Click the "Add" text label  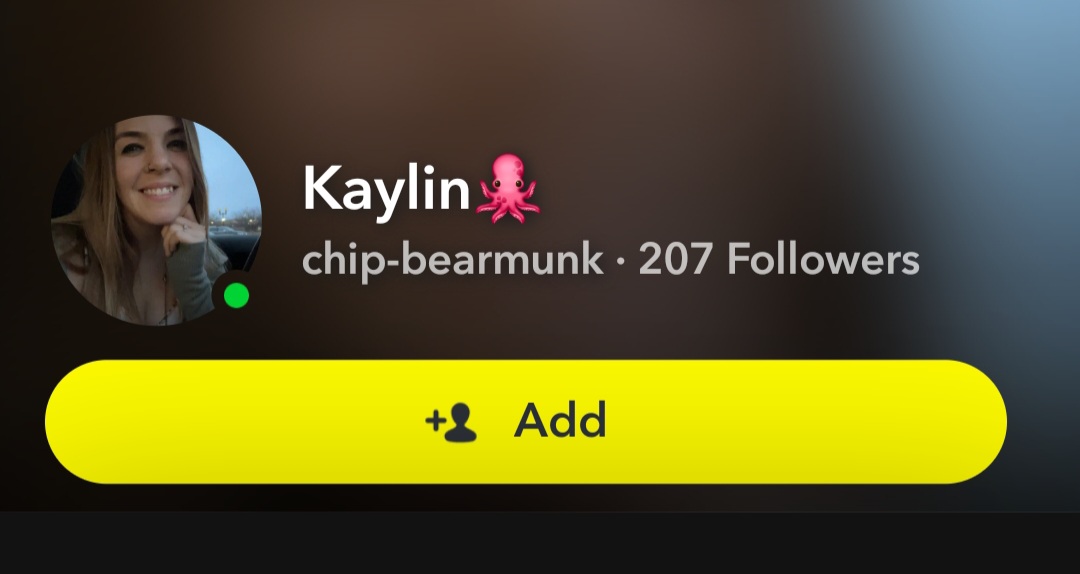pyautogui.click(x=560, y=420)
